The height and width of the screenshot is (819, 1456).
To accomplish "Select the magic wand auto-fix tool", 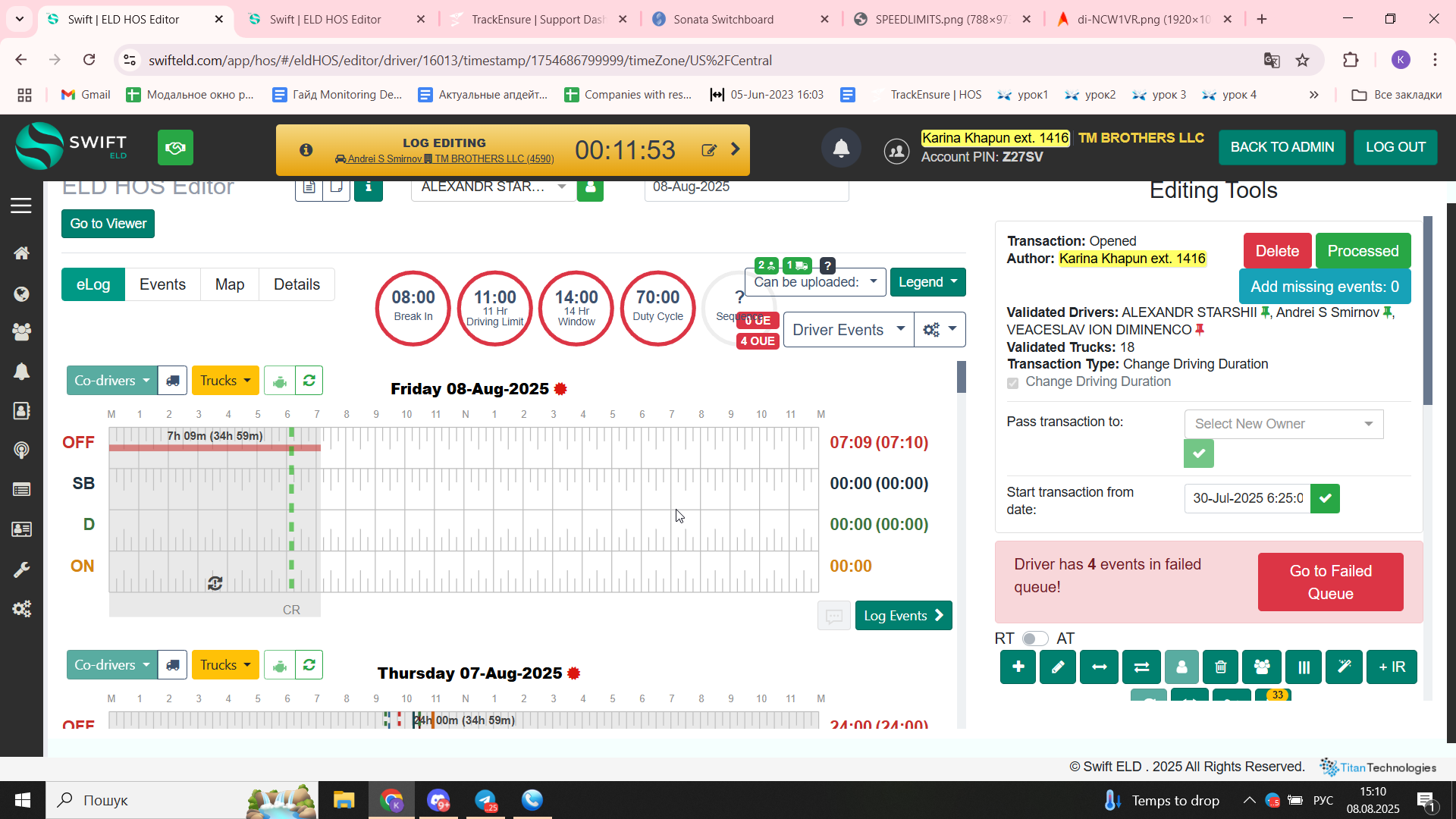I will tap(1344, 667).
